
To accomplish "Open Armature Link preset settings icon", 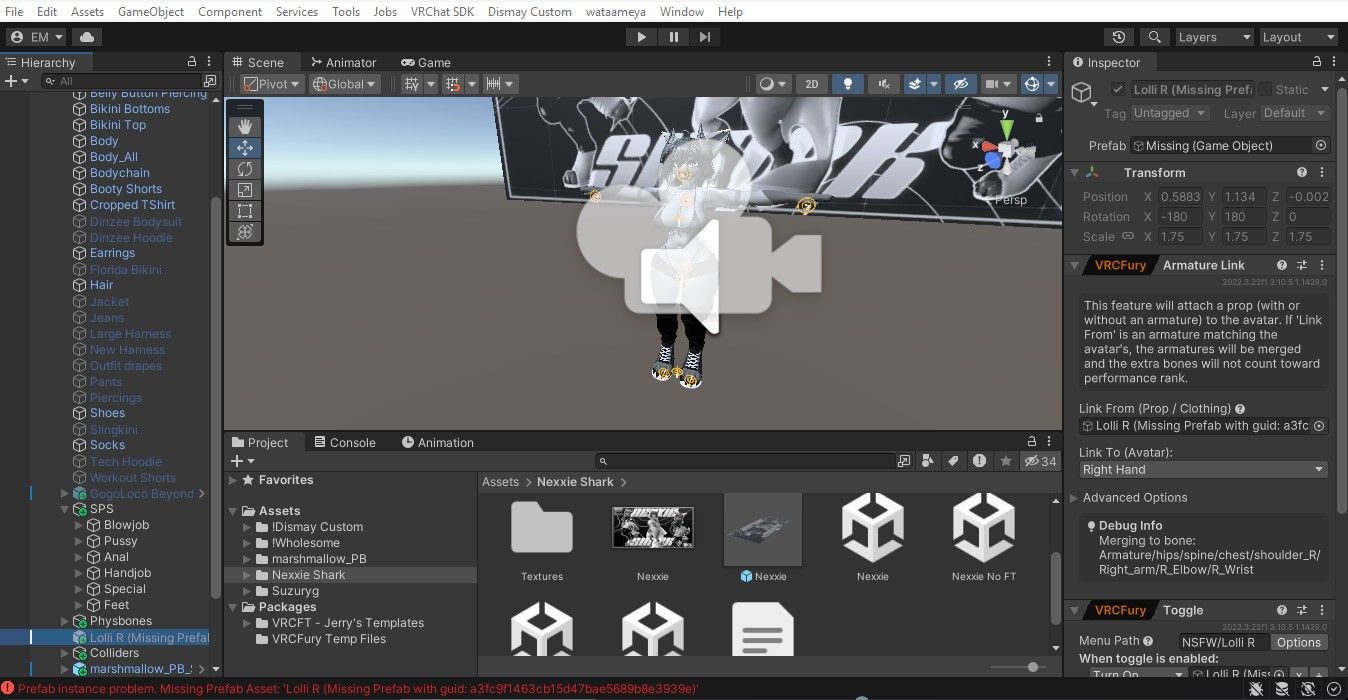I will tap(1302, 265).
